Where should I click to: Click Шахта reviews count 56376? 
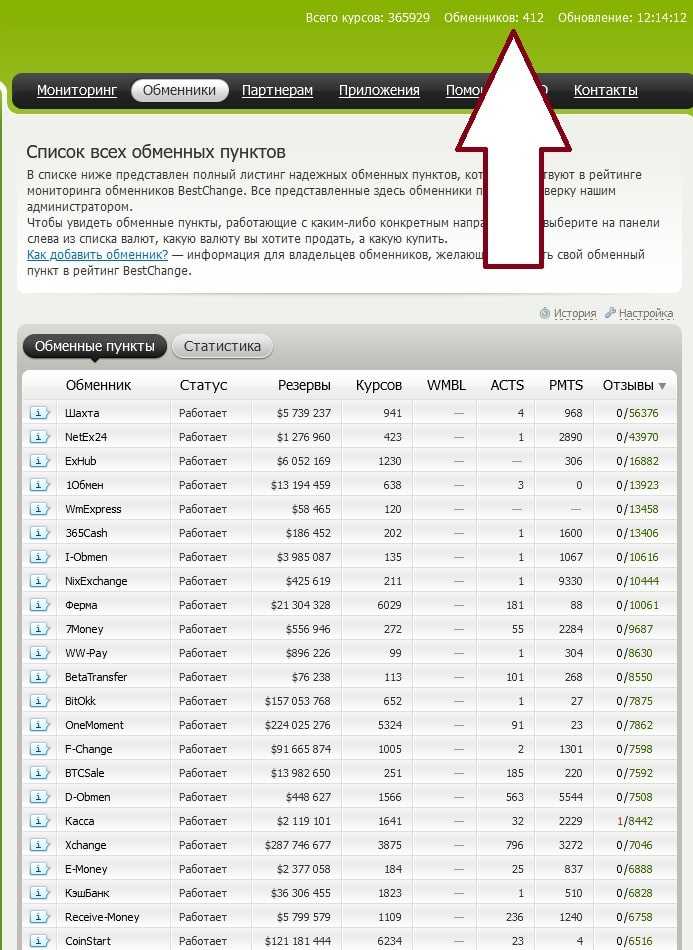click(x=643, y=413)
